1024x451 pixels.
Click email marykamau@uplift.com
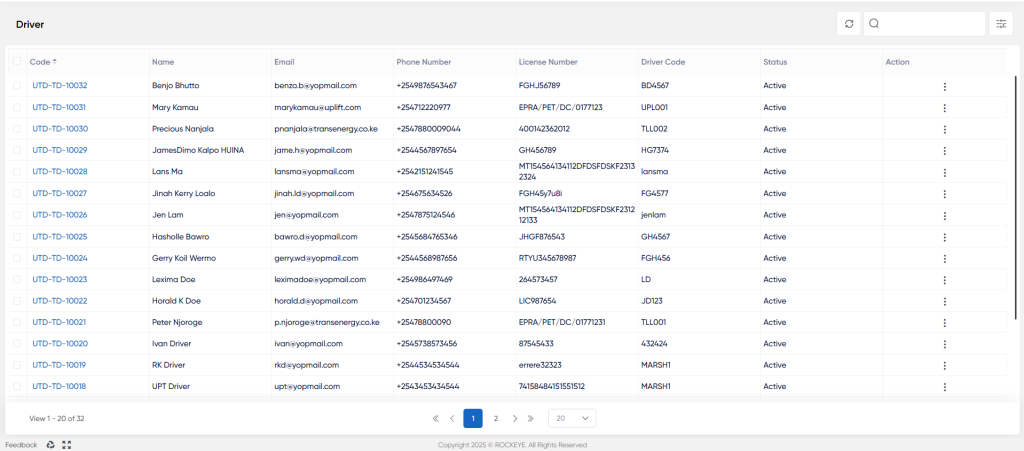(x=317, y=107)
